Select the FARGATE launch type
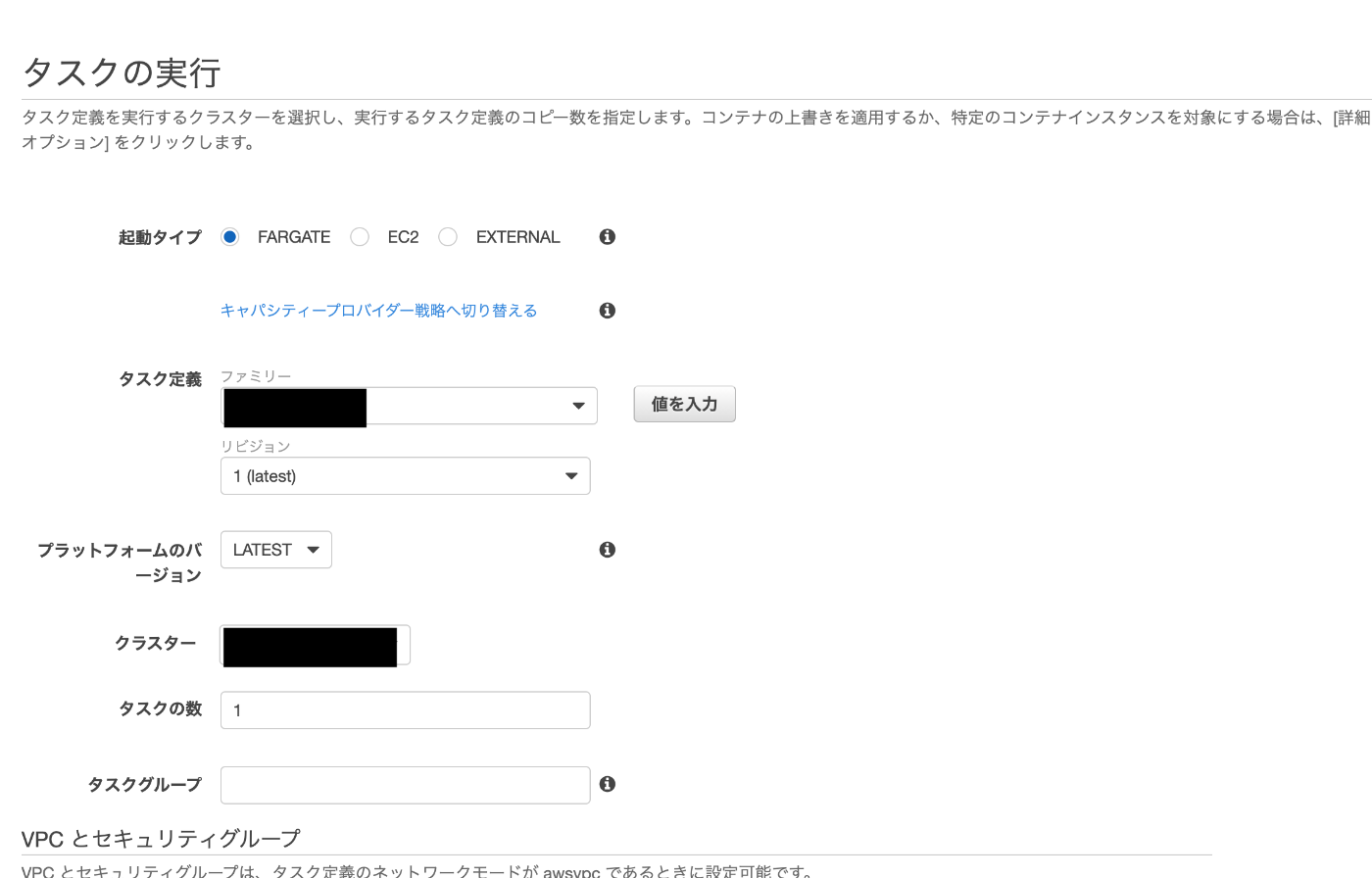The width and height of the screenshot is (1372, 878). (229, 237)
